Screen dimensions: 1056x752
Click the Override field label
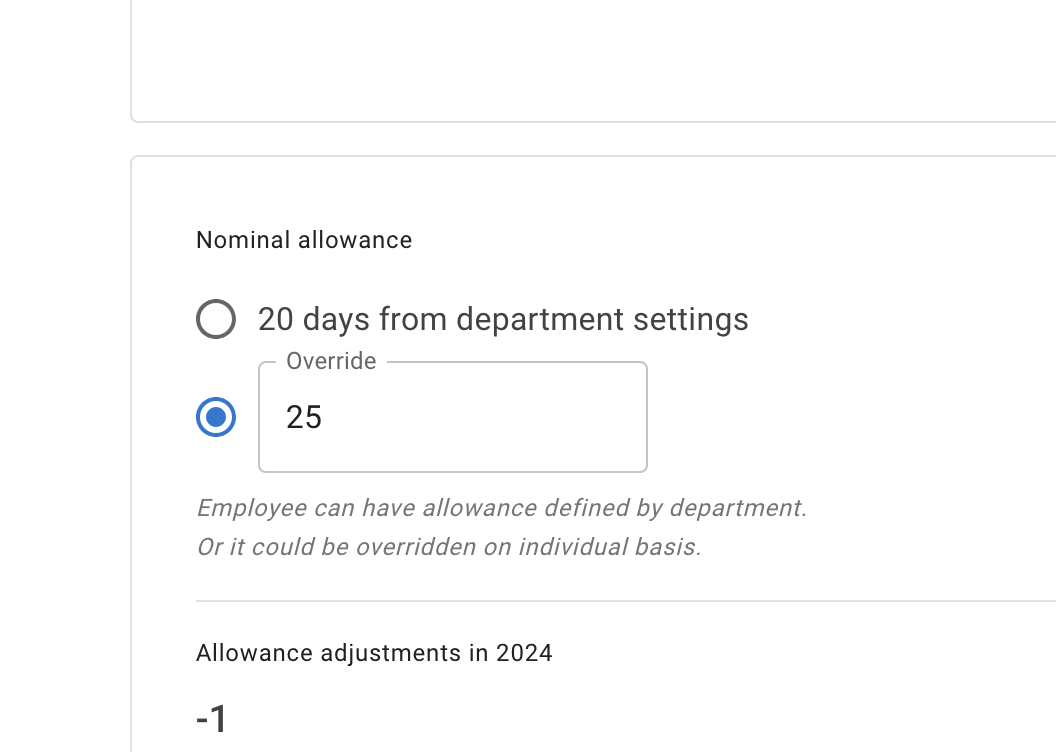click(331, 361)
